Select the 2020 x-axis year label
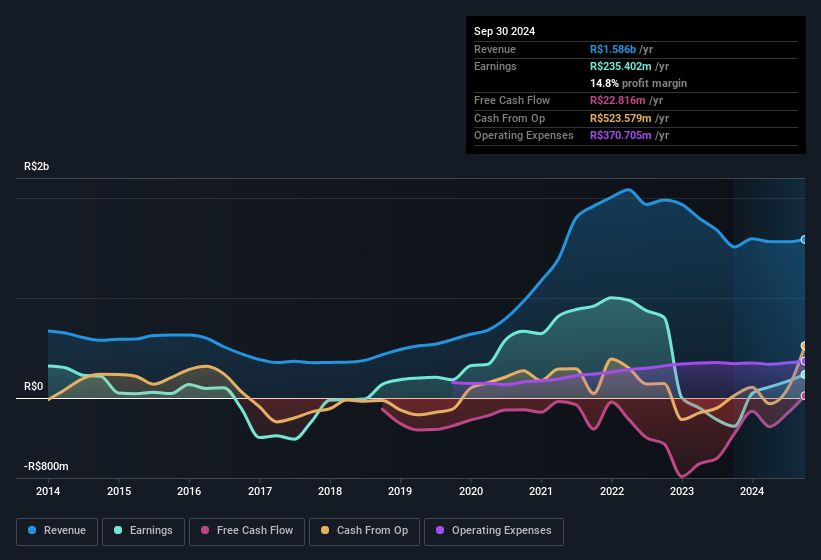 click(x=471, y=491)
